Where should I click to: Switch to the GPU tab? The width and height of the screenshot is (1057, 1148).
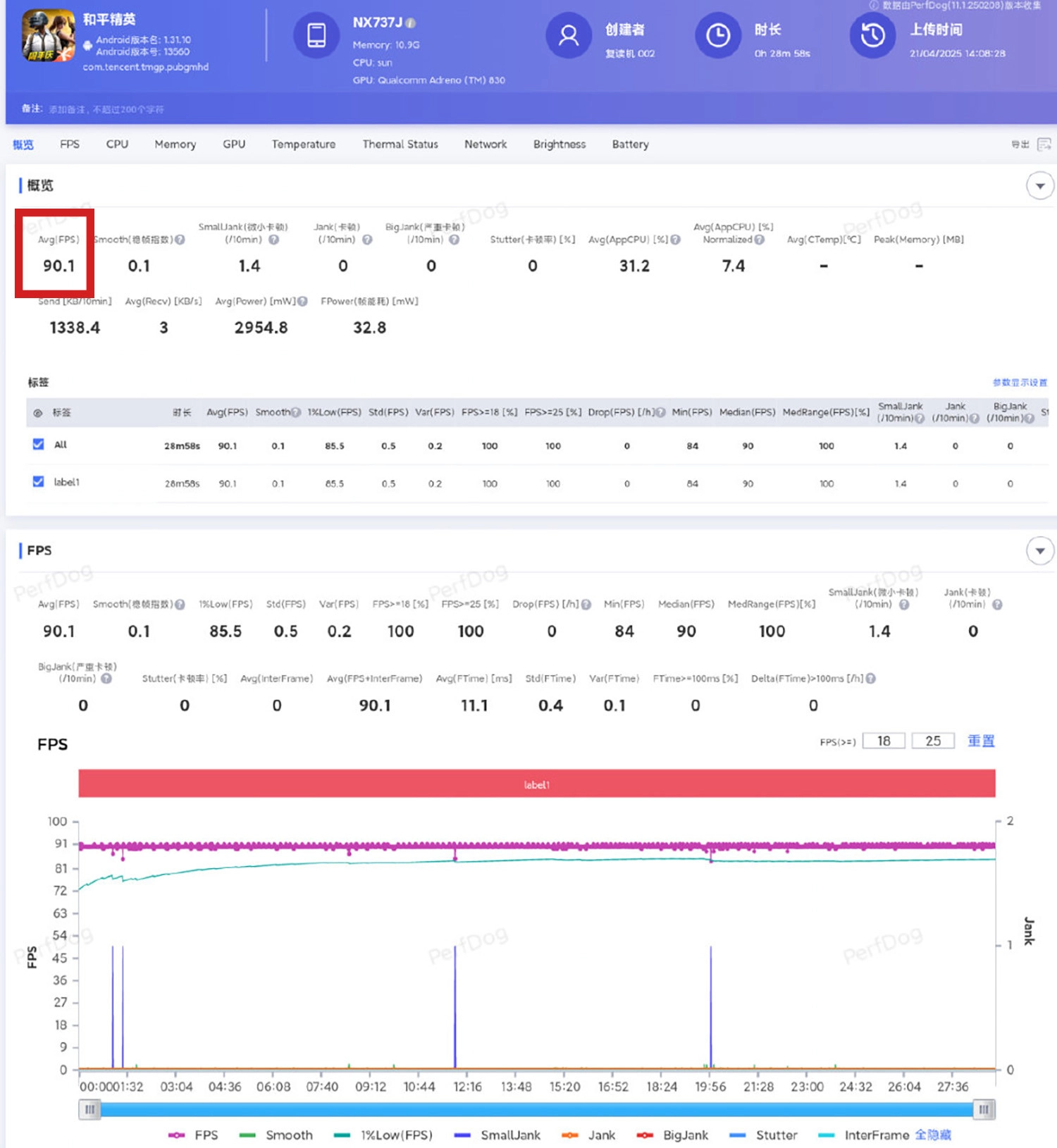pyautogui.click(x=234, y=144)
